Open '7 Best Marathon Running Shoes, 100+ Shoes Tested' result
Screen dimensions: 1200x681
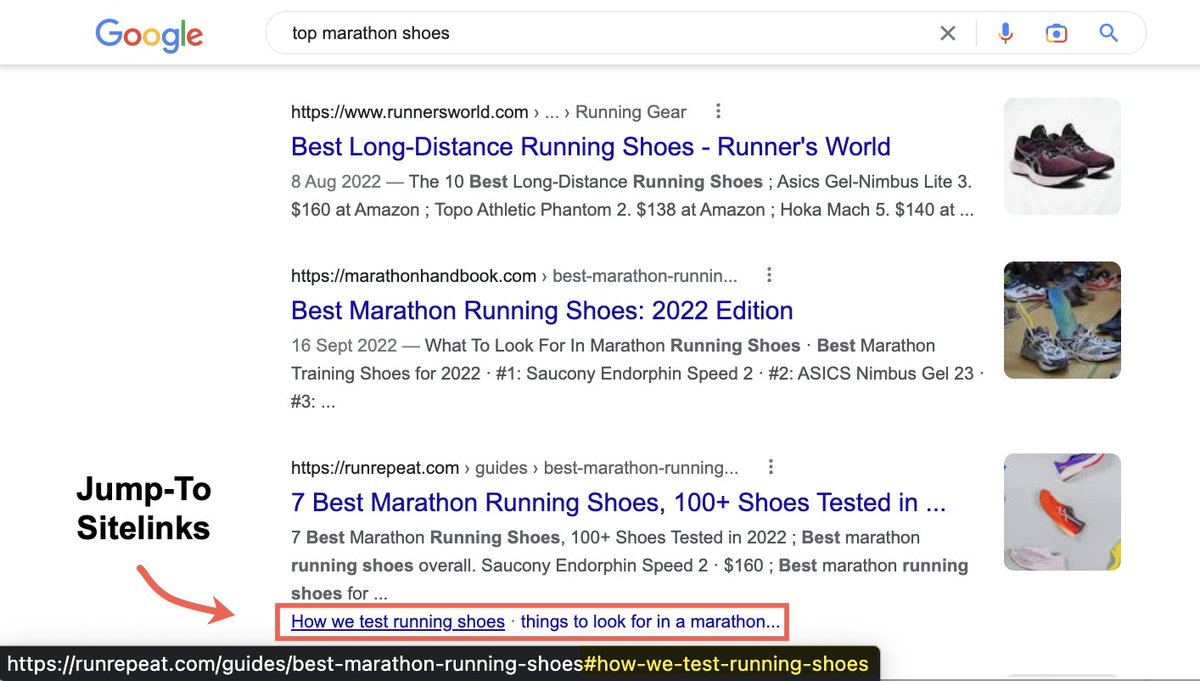click(619, 502)
